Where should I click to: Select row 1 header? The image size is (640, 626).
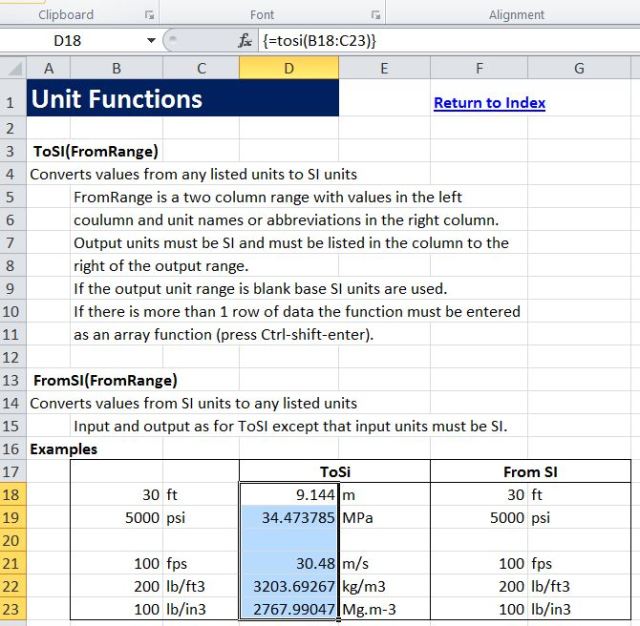[x=12, y=102]
